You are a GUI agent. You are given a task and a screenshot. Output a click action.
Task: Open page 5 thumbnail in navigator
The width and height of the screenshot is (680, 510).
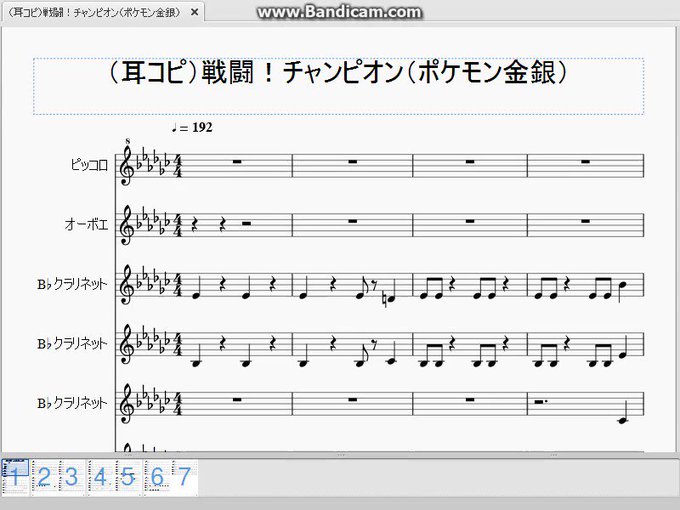coord(128,477)
